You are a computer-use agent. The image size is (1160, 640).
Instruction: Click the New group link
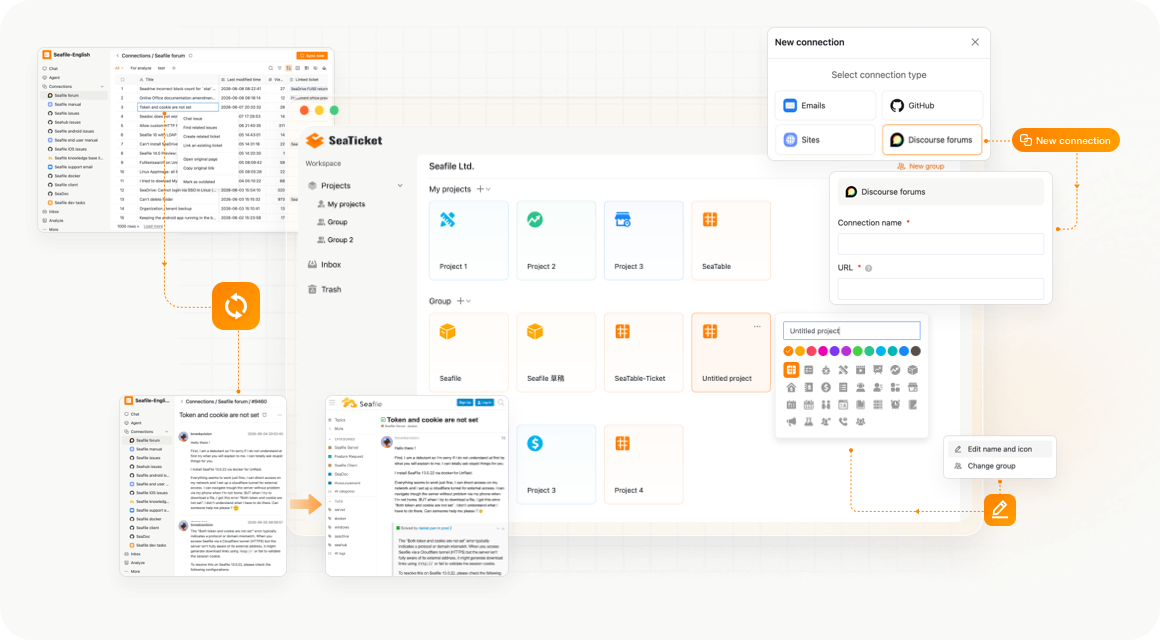point(921,166)
